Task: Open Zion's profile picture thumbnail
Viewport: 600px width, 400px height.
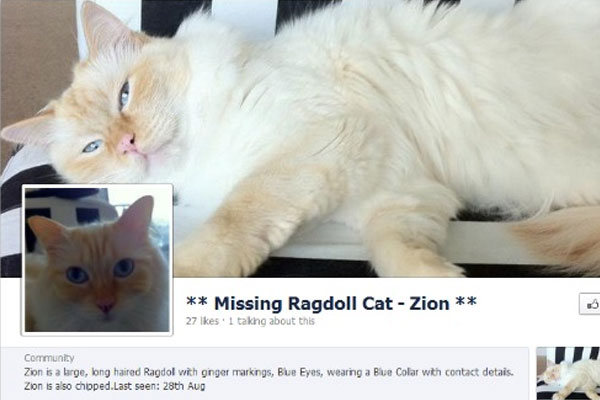Action: (97, 260)
